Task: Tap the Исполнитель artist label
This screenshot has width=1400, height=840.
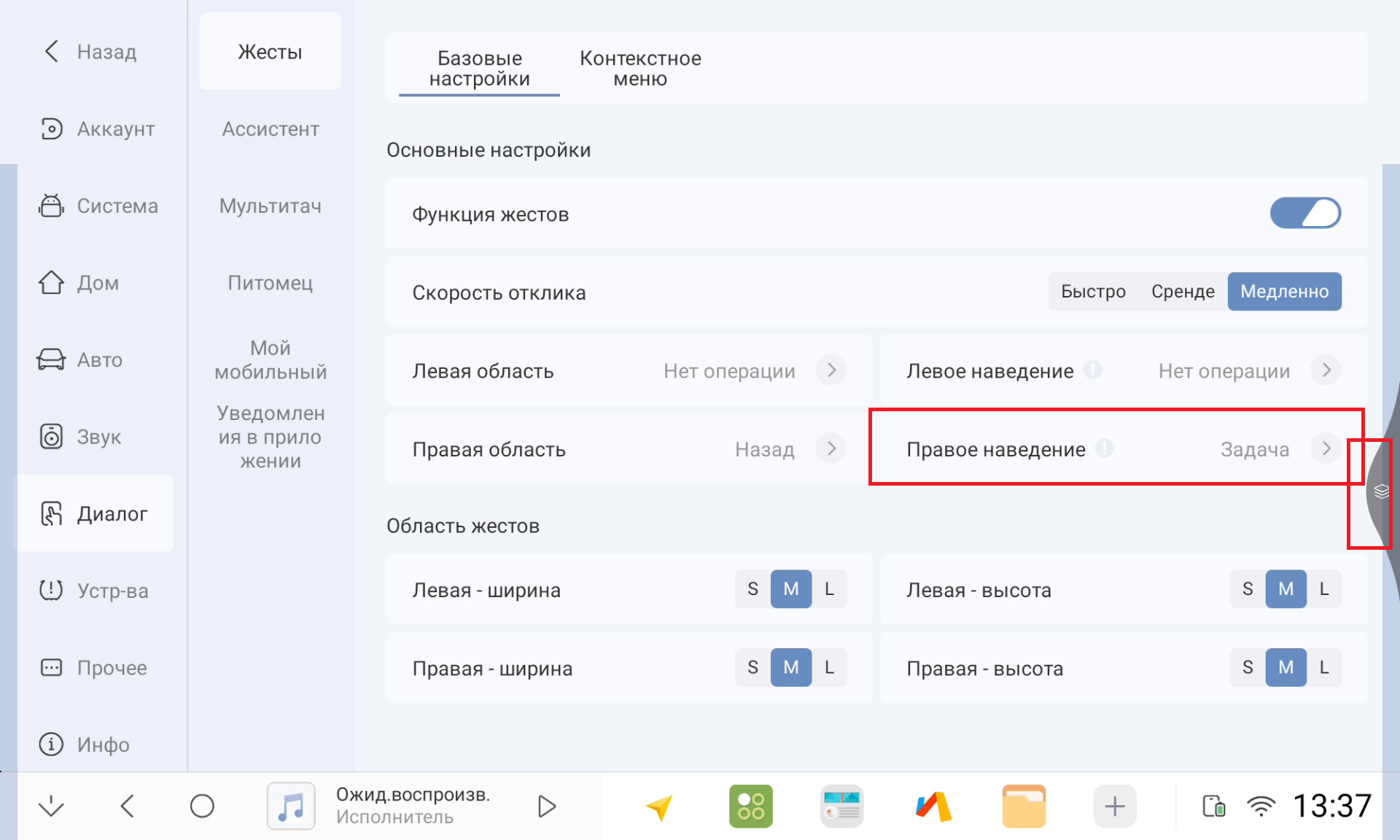Action: pos(394,817)
